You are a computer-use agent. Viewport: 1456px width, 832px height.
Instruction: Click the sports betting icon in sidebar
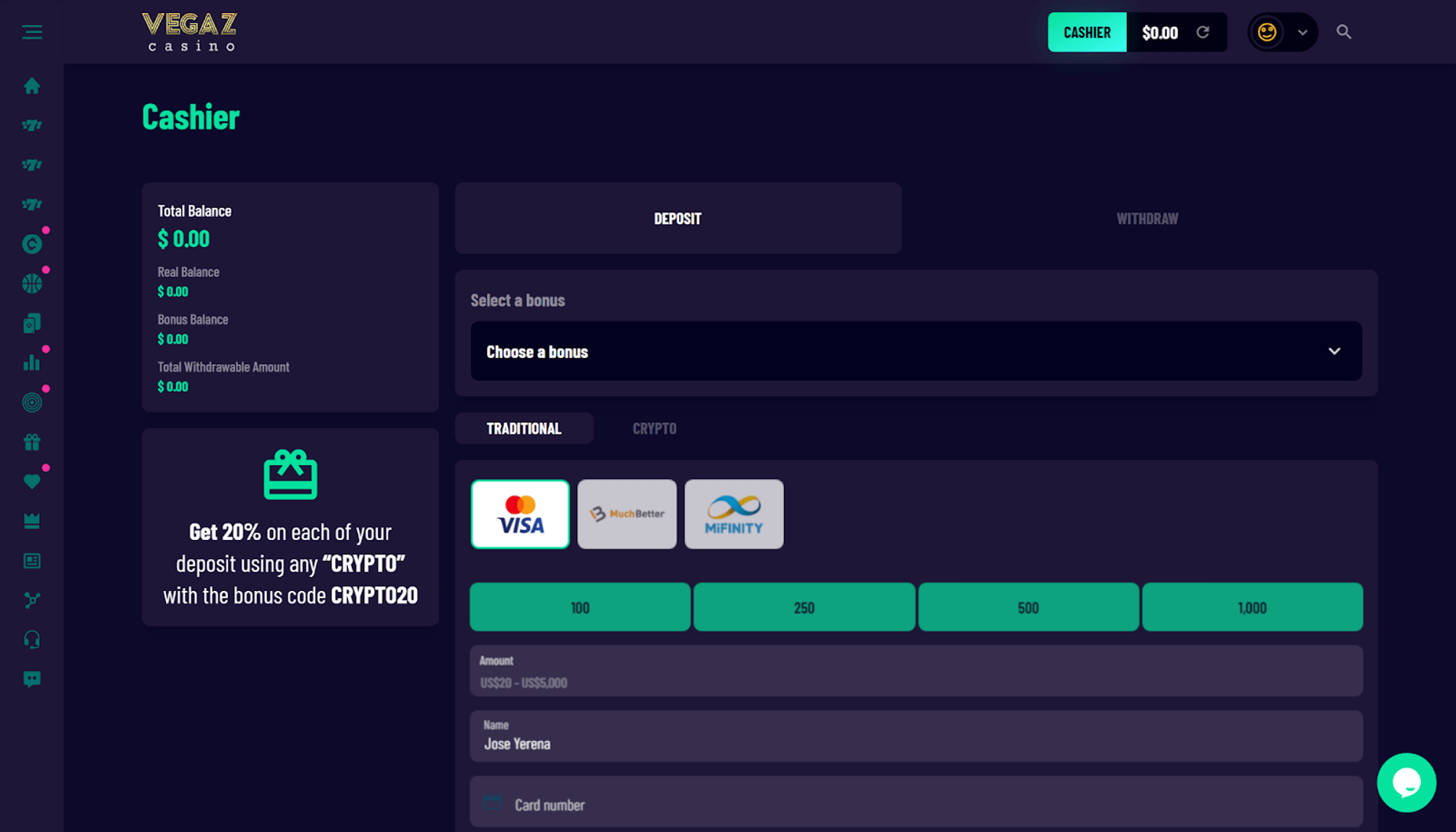point(31,283)
